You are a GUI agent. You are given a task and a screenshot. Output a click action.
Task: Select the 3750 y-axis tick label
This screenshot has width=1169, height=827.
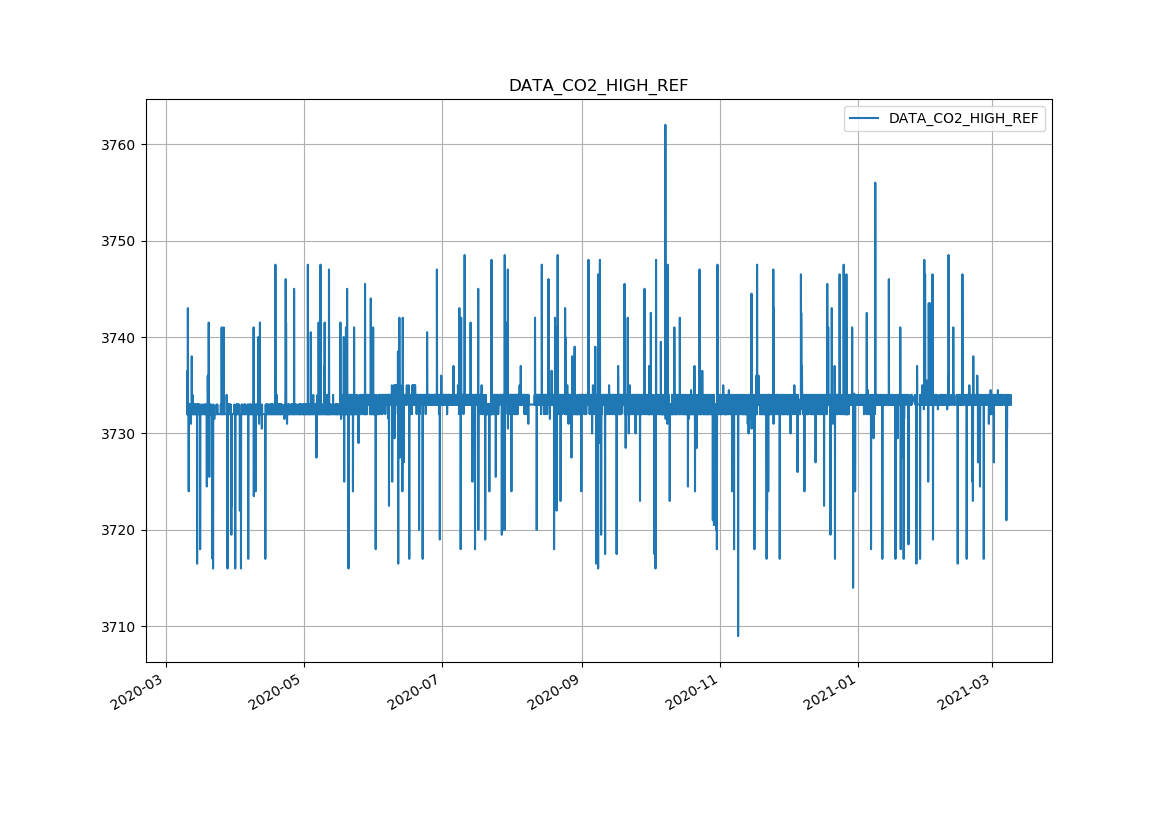(x=118, y=241)
